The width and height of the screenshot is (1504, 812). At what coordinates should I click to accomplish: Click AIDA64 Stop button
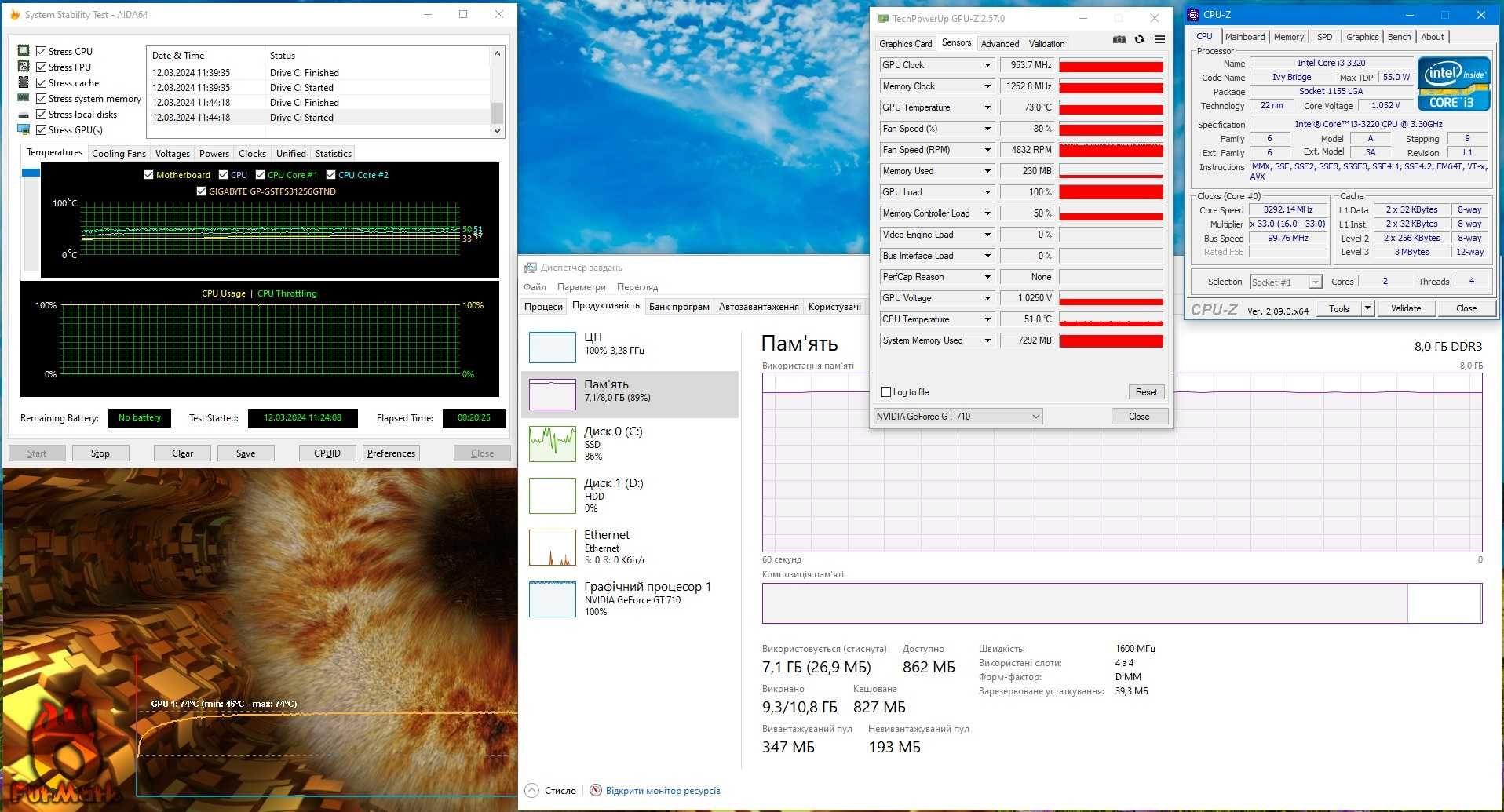coord(100,453)
